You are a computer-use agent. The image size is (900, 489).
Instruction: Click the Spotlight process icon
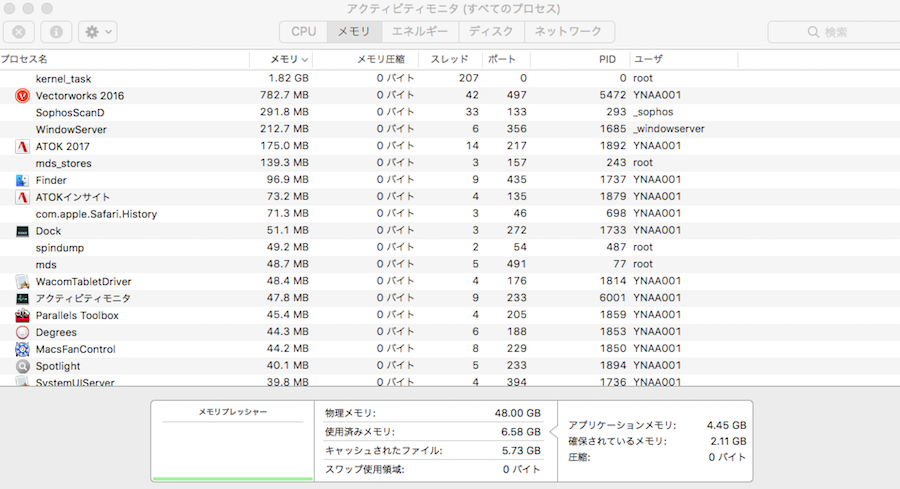pos(22,366)
